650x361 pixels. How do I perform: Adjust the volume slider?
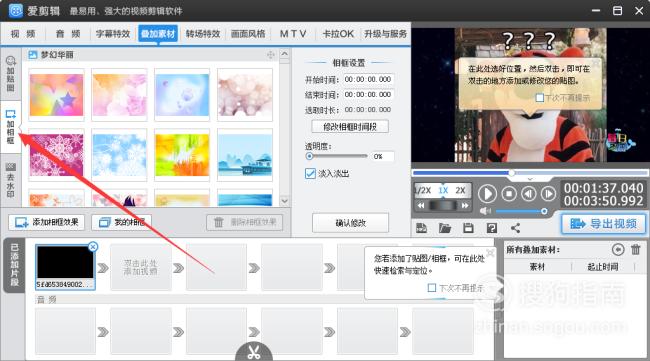pyautogui.click(x=521, y=211)
